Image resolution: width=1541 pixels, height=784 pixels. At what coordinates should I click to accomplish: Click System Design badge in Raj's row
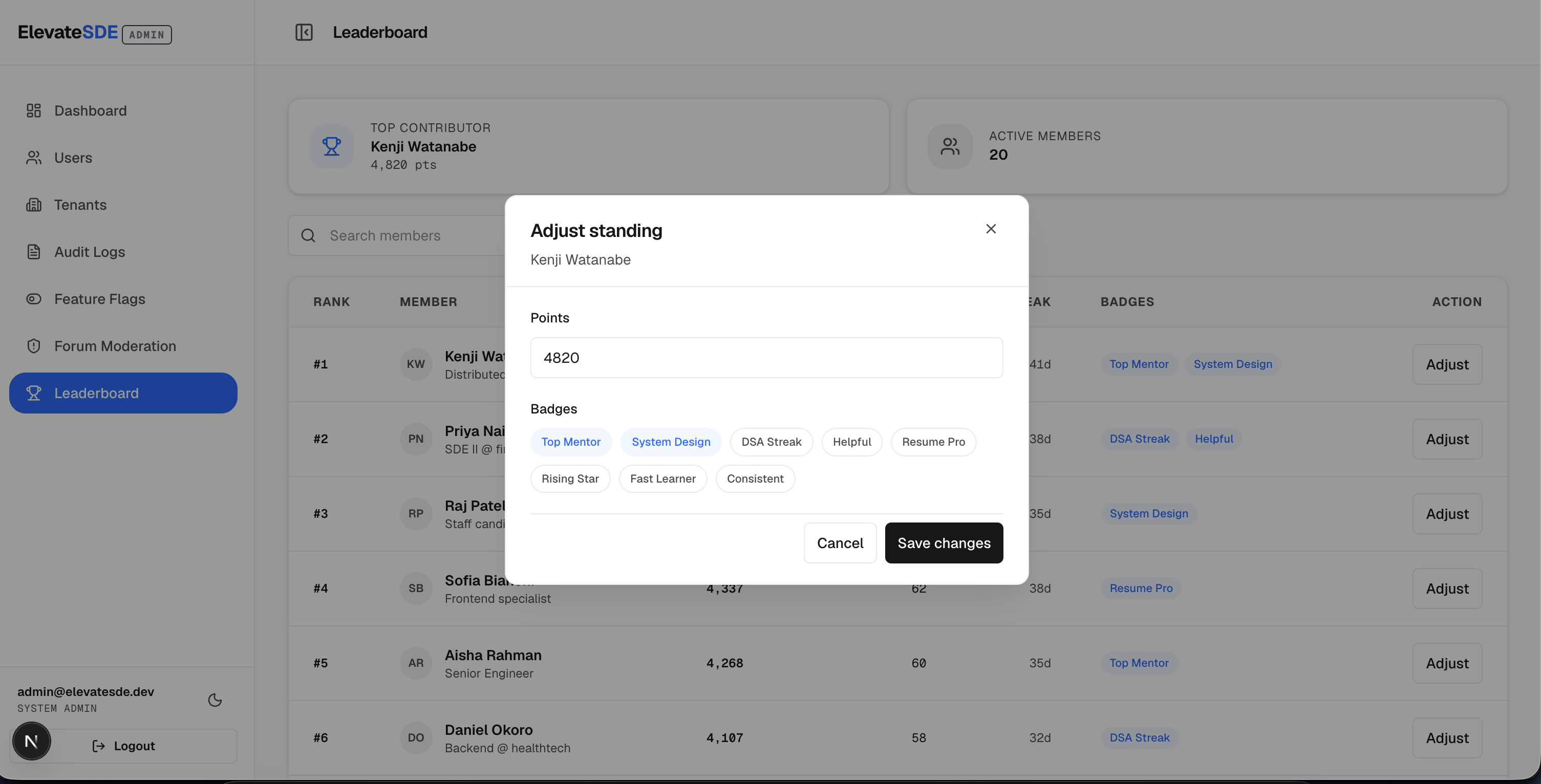tap(1148, 514)
